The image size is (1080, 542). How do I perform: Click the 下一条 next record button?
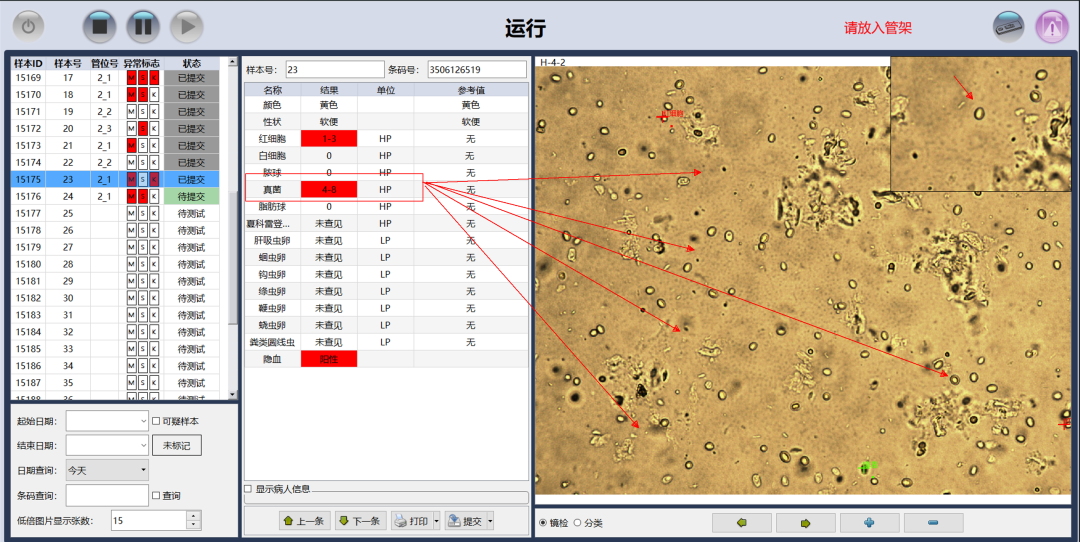[x=361, y=521]
